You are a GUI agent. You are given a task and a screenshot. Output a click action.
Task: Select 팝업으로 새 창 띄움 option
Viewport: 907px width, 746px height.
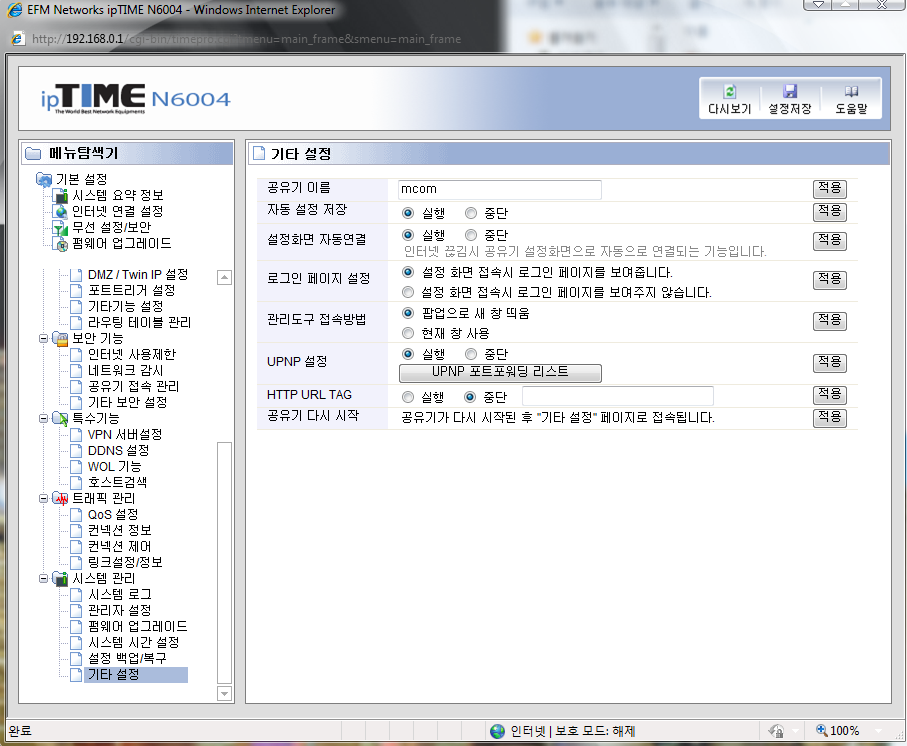[x=408, y=313]
